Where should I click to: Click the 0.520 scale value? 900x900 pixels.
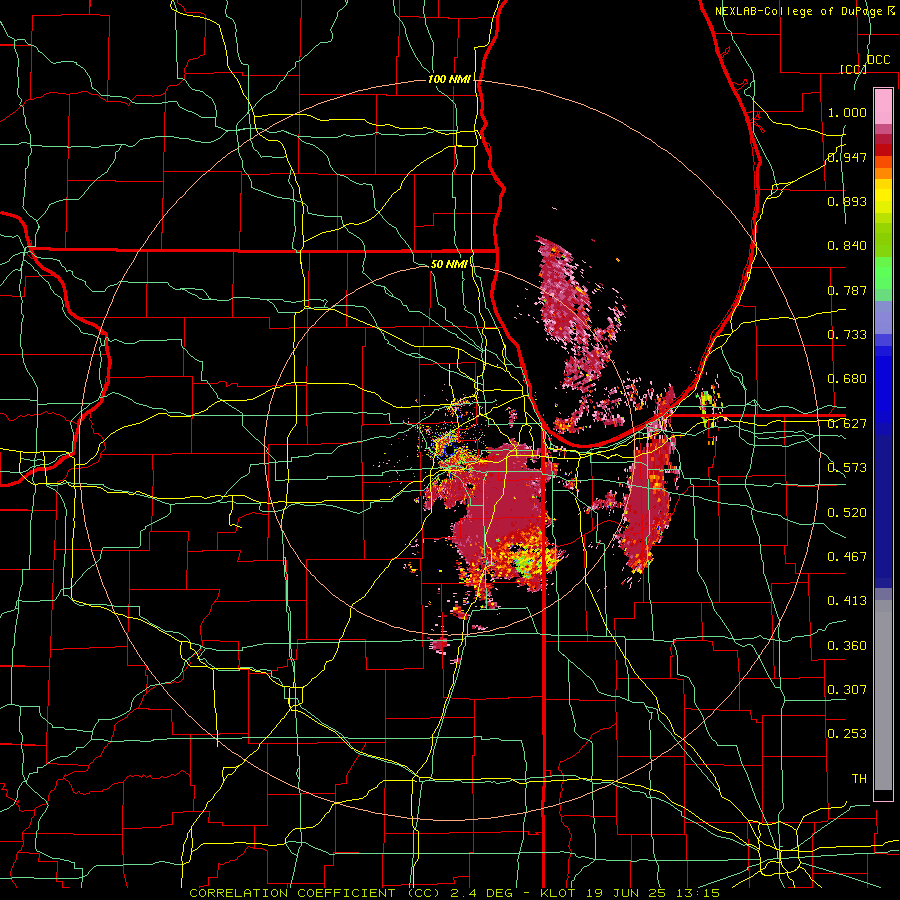(847, 512)
